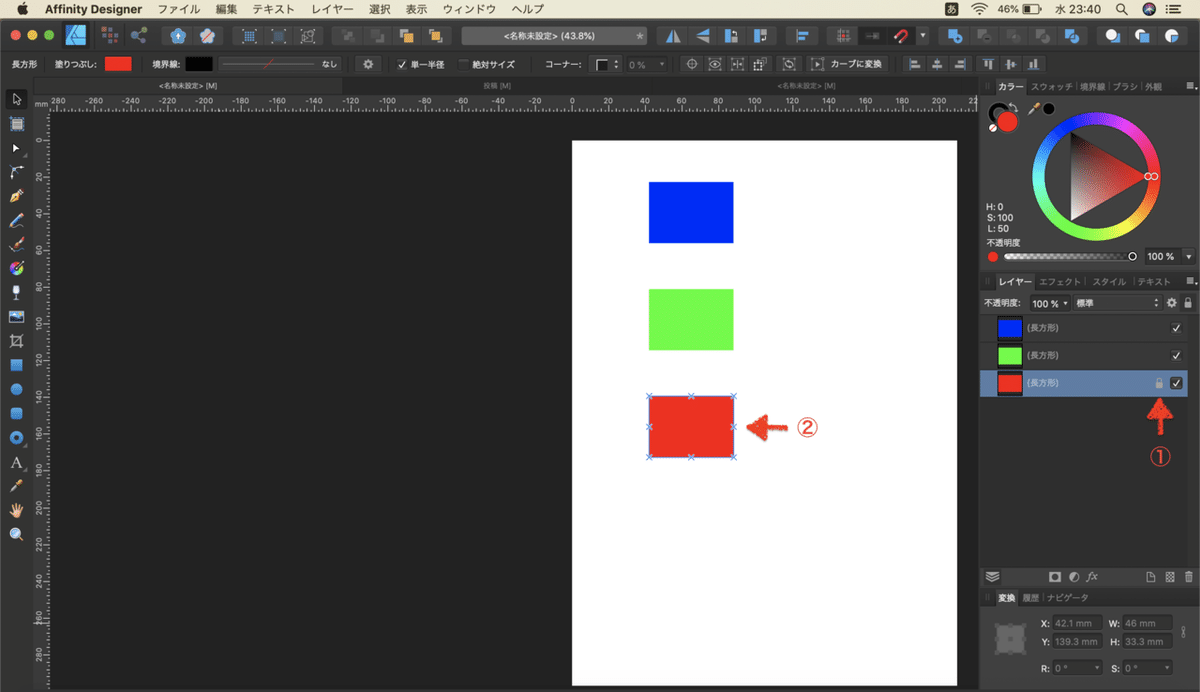Open the layer opacity 100 % dropdown
This screenshot has height=692, width=1200.
(1050, 303)
